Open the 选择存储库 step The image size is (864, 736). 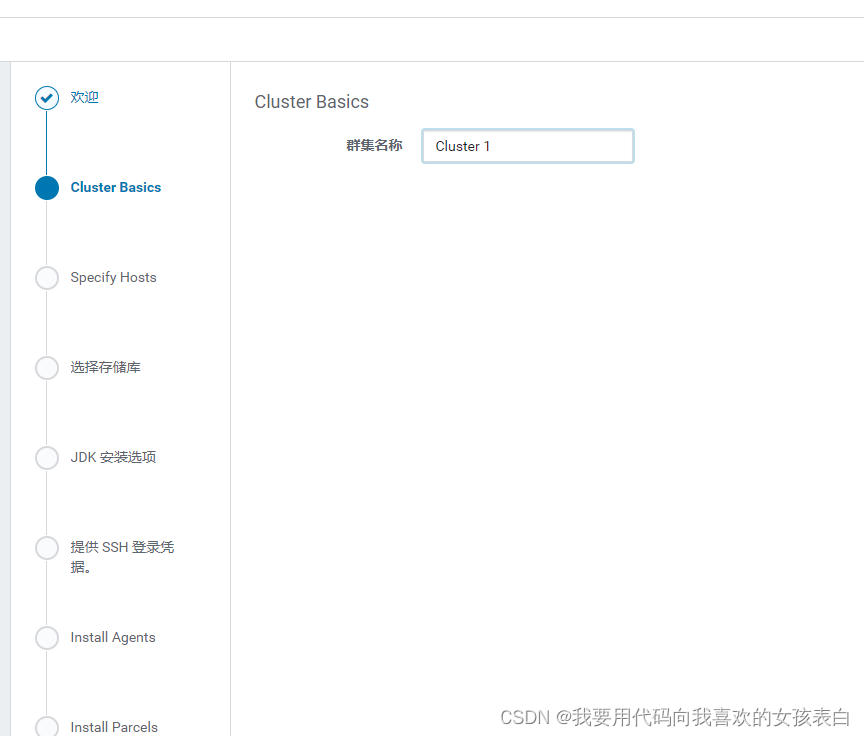pos(105,367)
